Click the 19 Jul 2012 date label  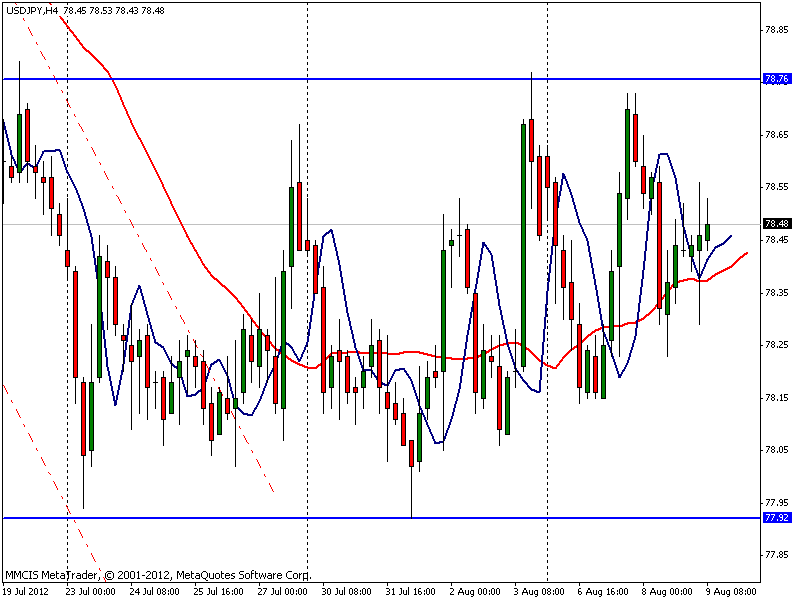pos(26,591)
